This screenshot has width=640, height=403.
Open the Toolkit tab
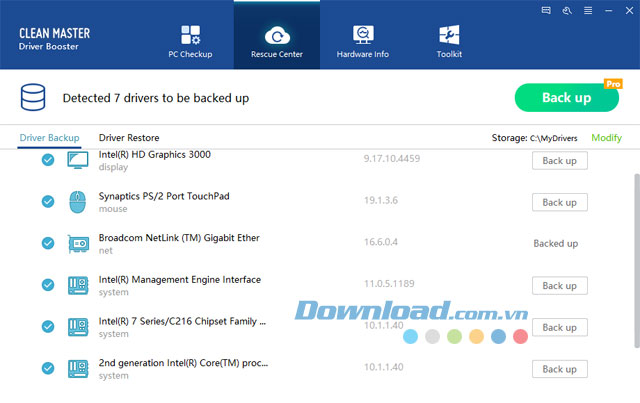coord(449,42)
